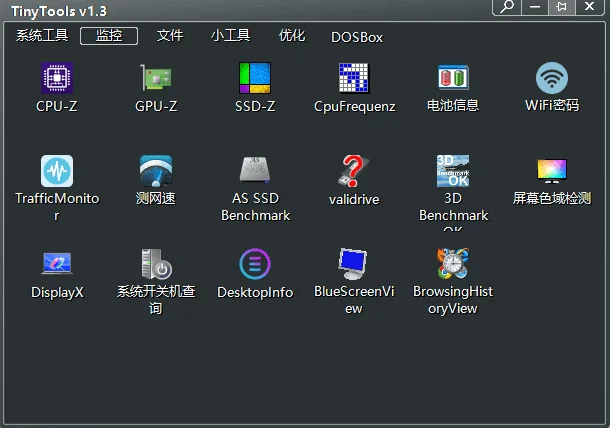The image size is (610, 428).
Task: Open BlueScreenView
Action: (x=354, y=265)
